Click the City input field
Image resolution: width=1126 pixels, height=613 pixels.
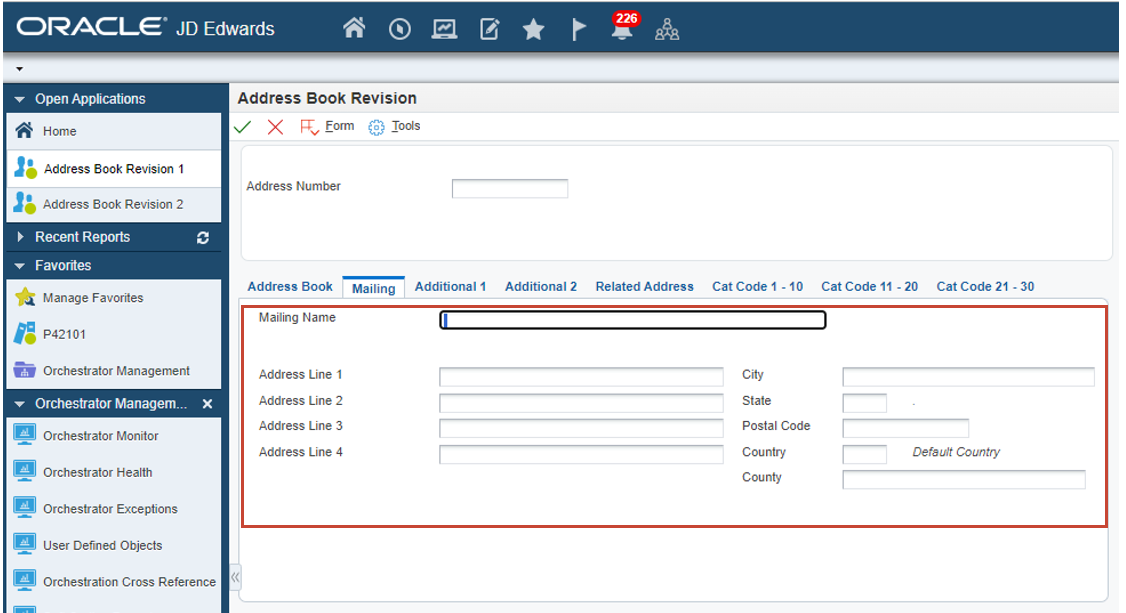[968, 377]
